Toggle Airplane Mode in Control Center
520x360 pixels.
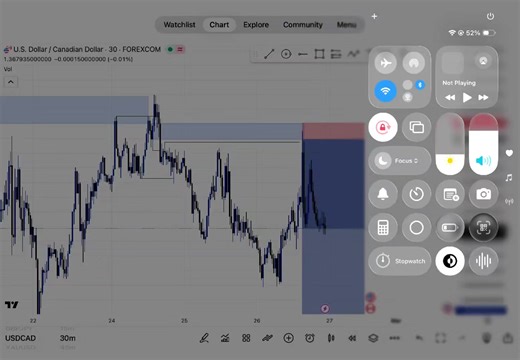point(385,63)
